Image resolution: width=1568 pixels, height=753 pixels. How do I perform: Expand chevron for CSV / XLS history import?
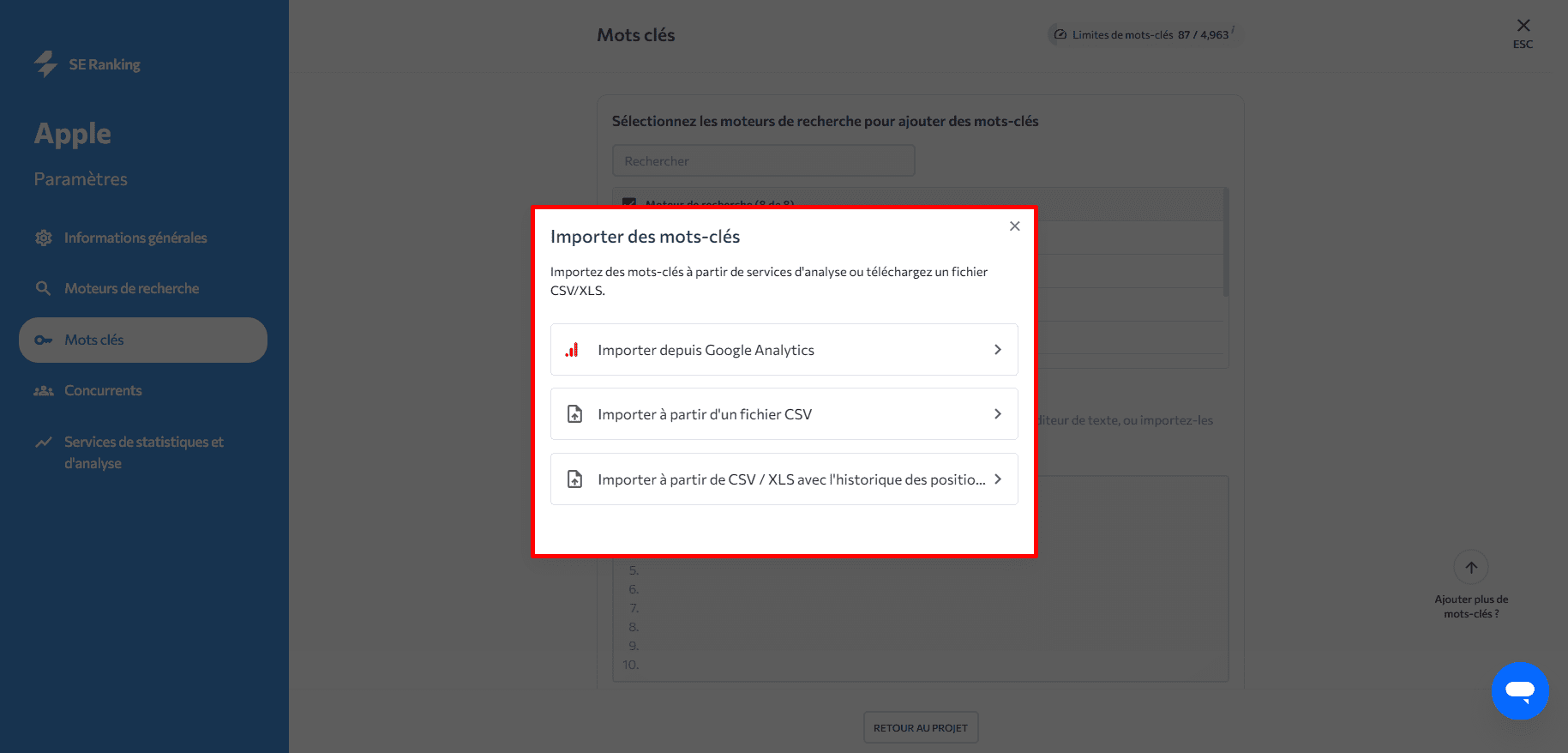(997, 479)
